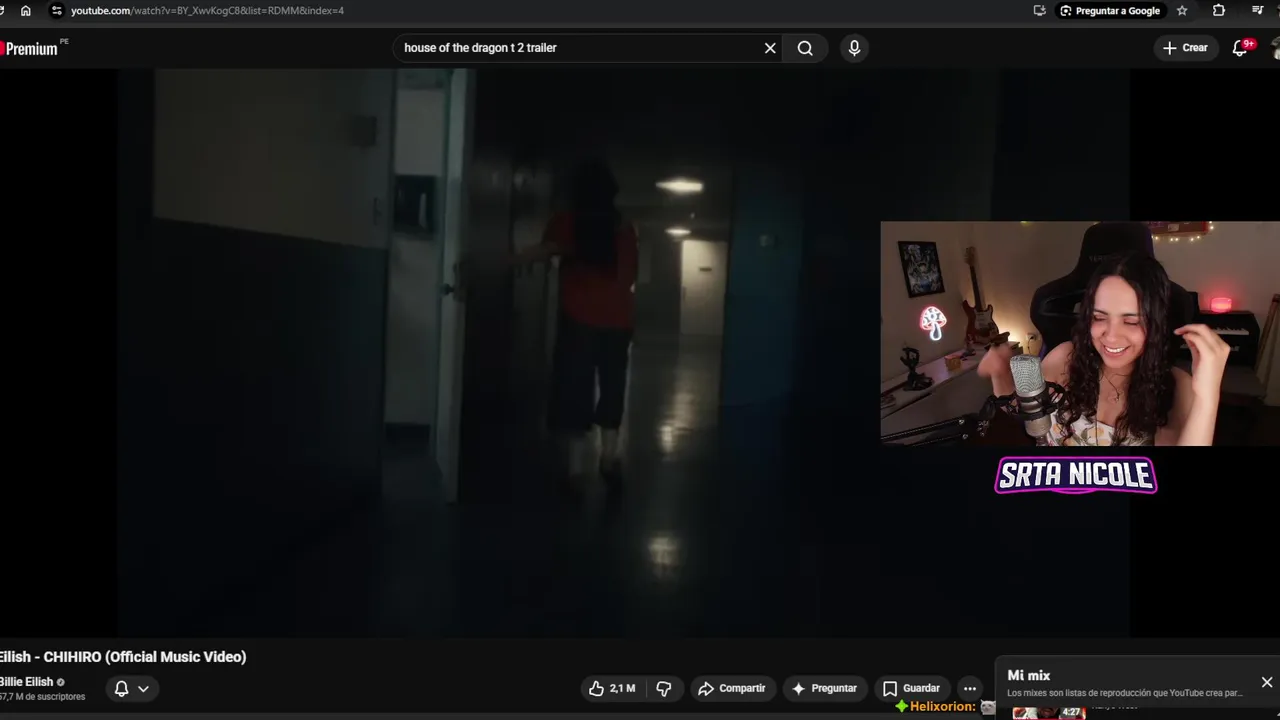The width and height of the screenshot is (1280, 720).
Task: Open the browser extensions puzzle icon
Action: [1218, 10]
